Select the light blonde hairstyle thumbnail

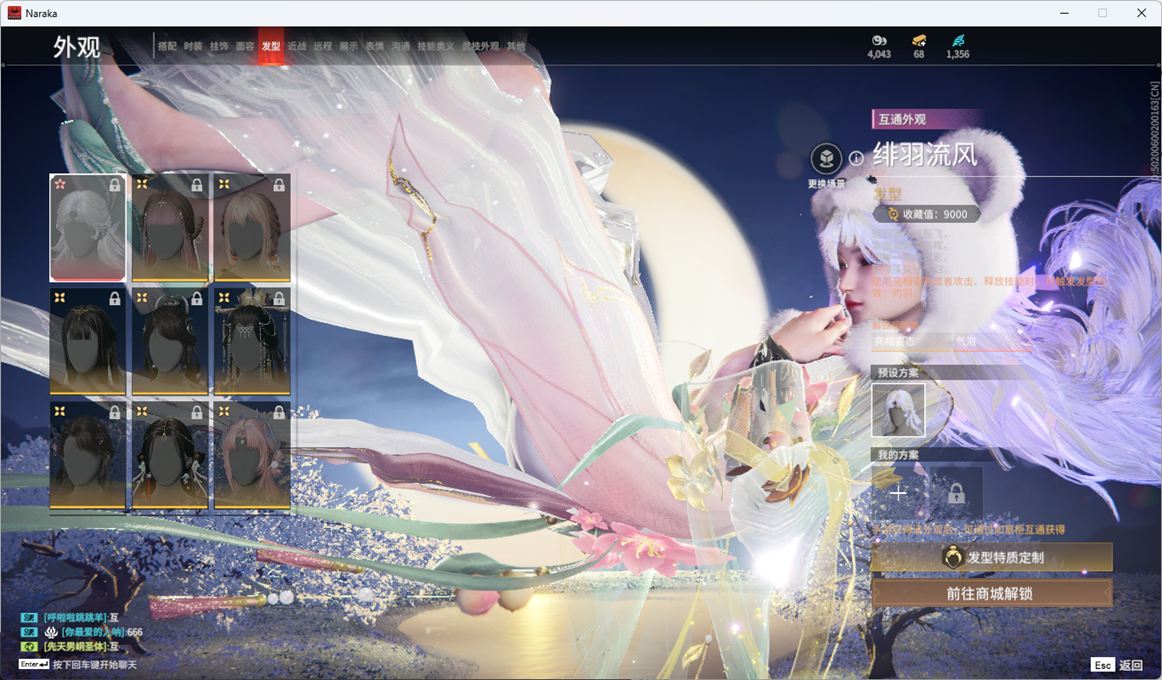(x=252, y=228)
